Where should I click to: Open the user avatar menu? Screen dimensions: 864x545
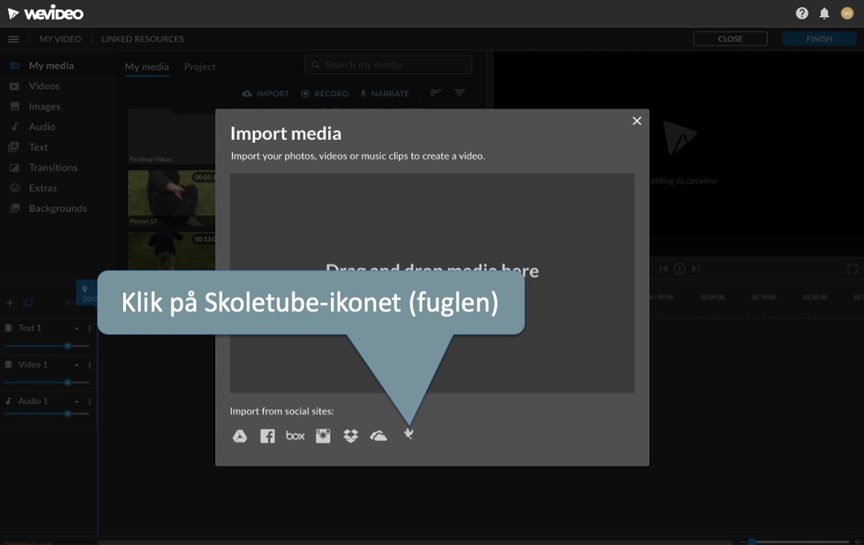pyautogui.click(x=847, y=13)
